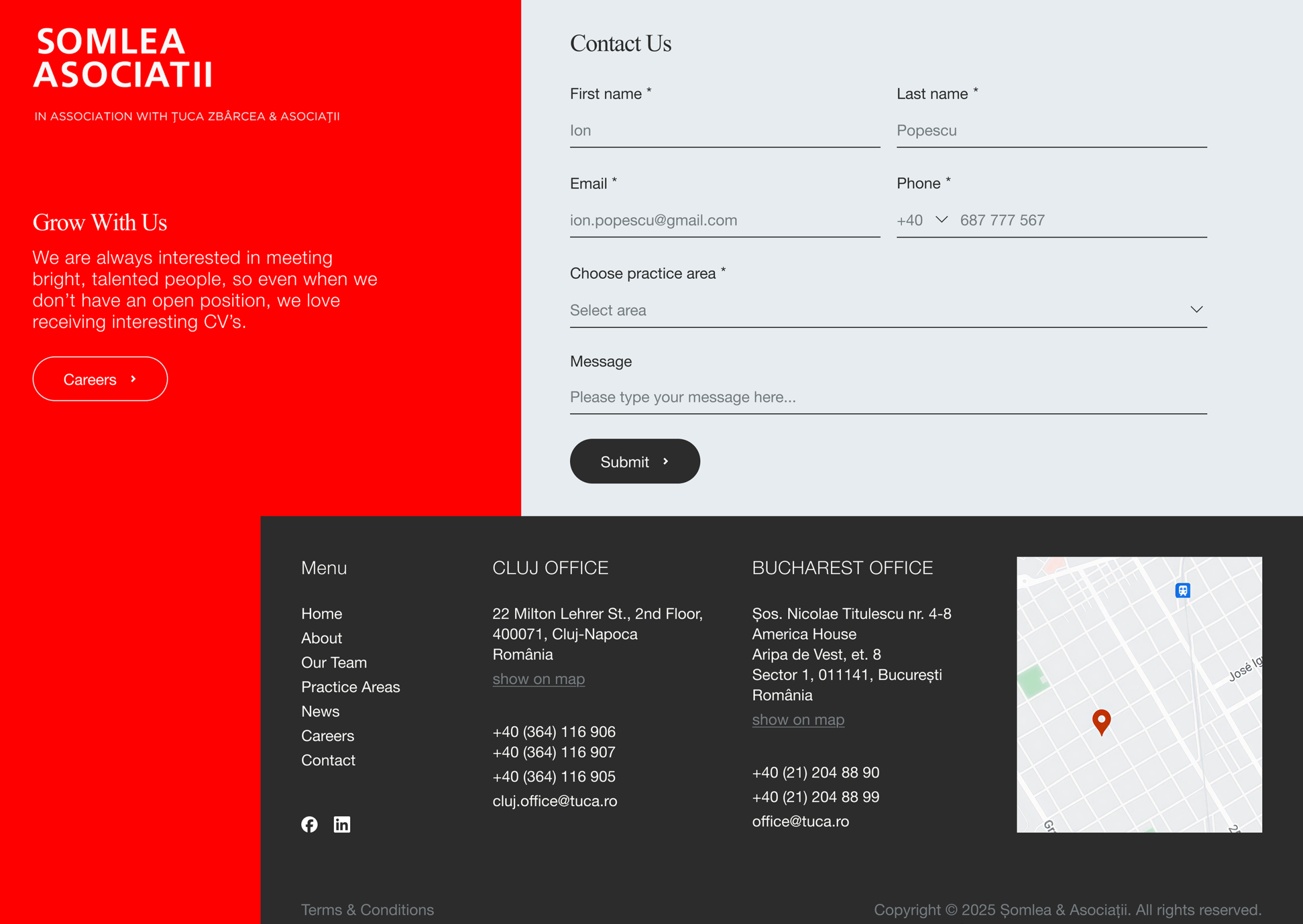Open the +40 country code dropdown
Image resolution: width=1303 pixels, height=924 pixels.
[x=922, y=220]
